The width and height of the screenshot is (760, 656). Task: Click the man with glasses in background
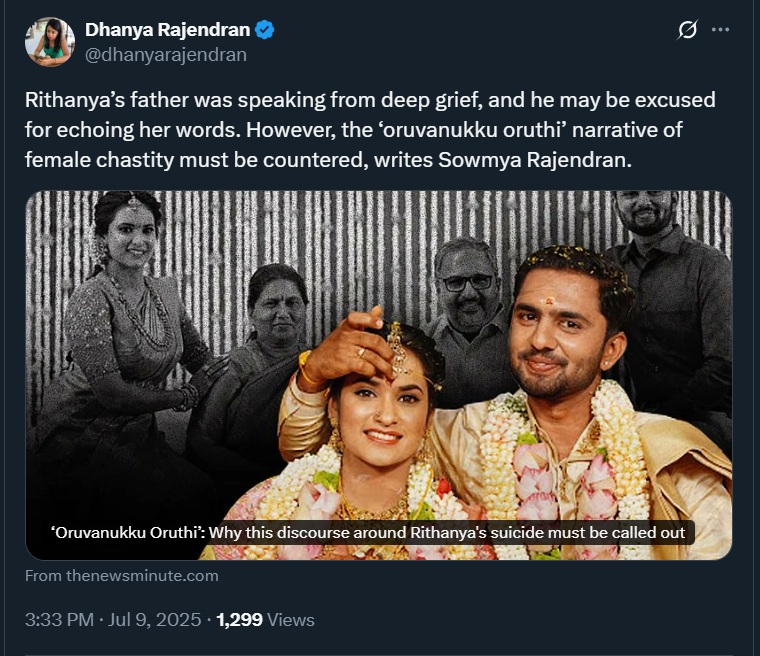coord(467,290)
